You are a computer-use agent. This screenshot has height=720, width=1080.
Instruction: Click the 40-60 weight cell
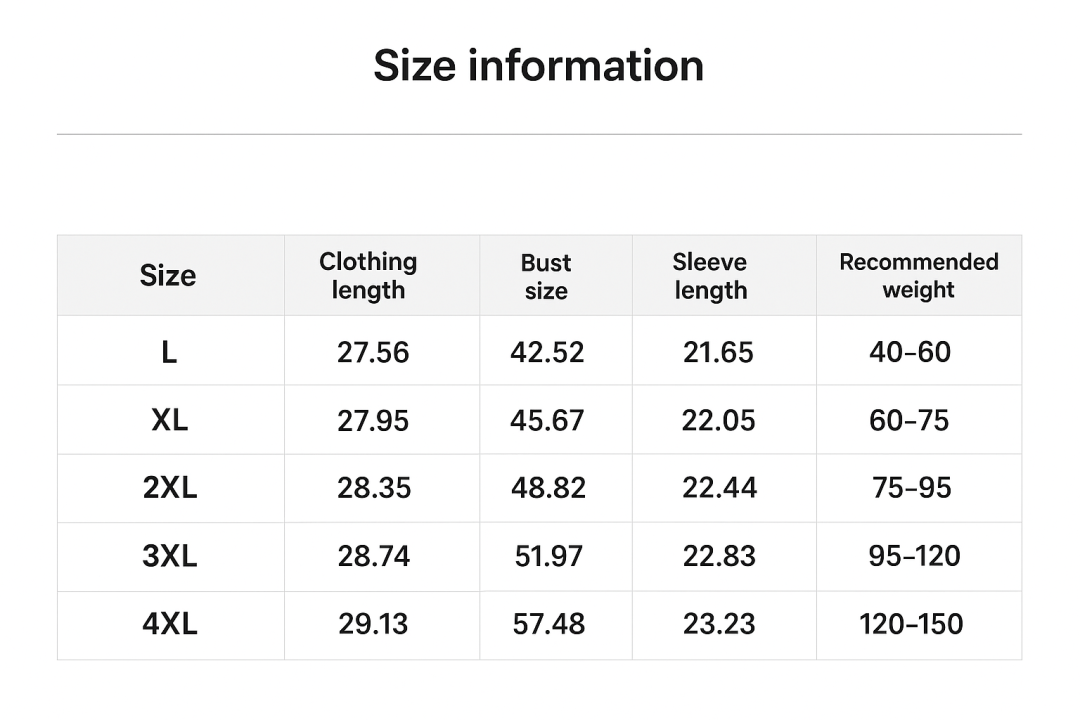pyautogui.click(x=910, y=352)
